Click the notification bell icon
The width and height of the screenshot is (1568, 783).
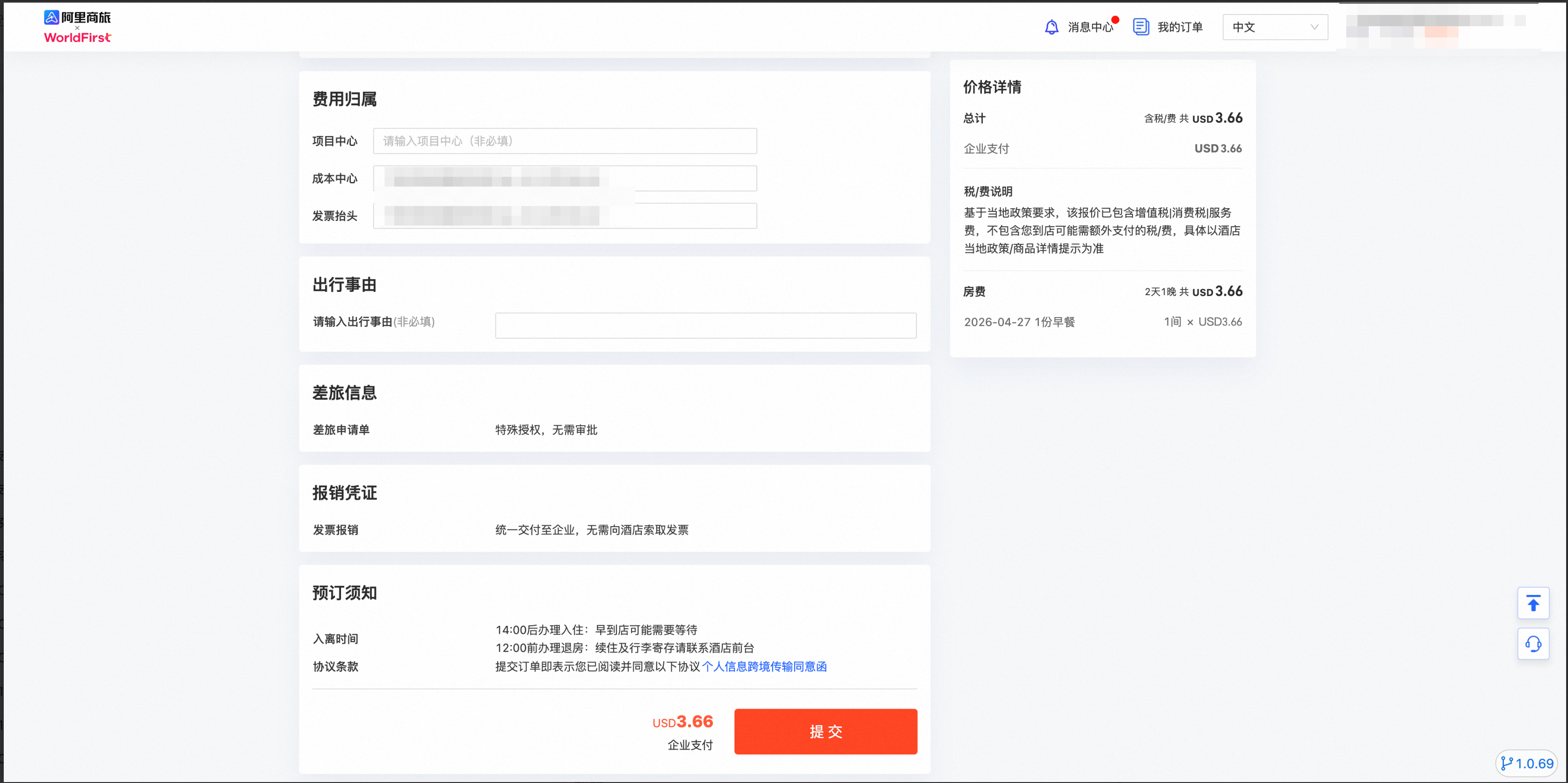(x=1051, y=27)
